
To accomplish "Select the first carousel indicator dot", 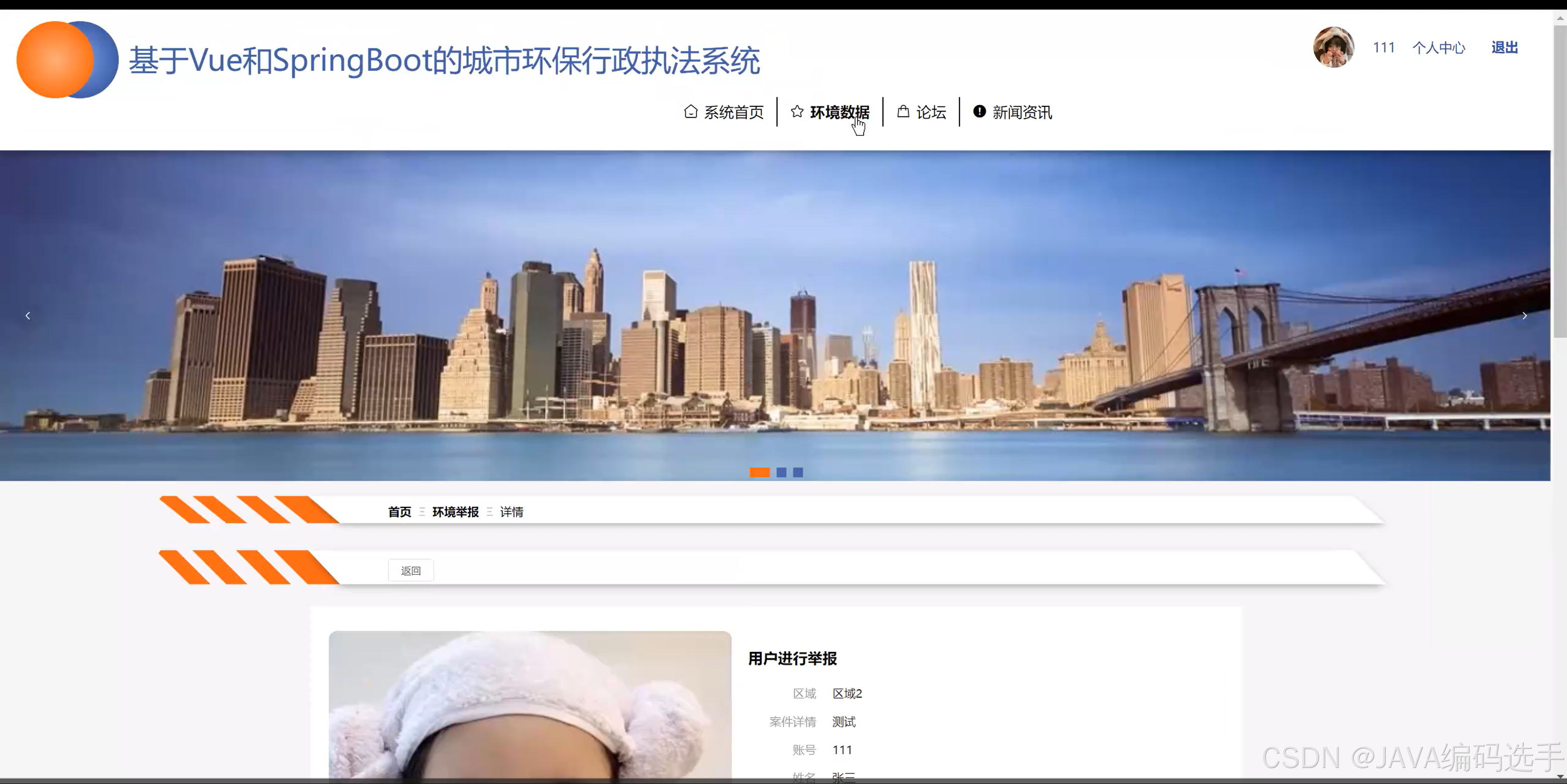I will (759, 473).
